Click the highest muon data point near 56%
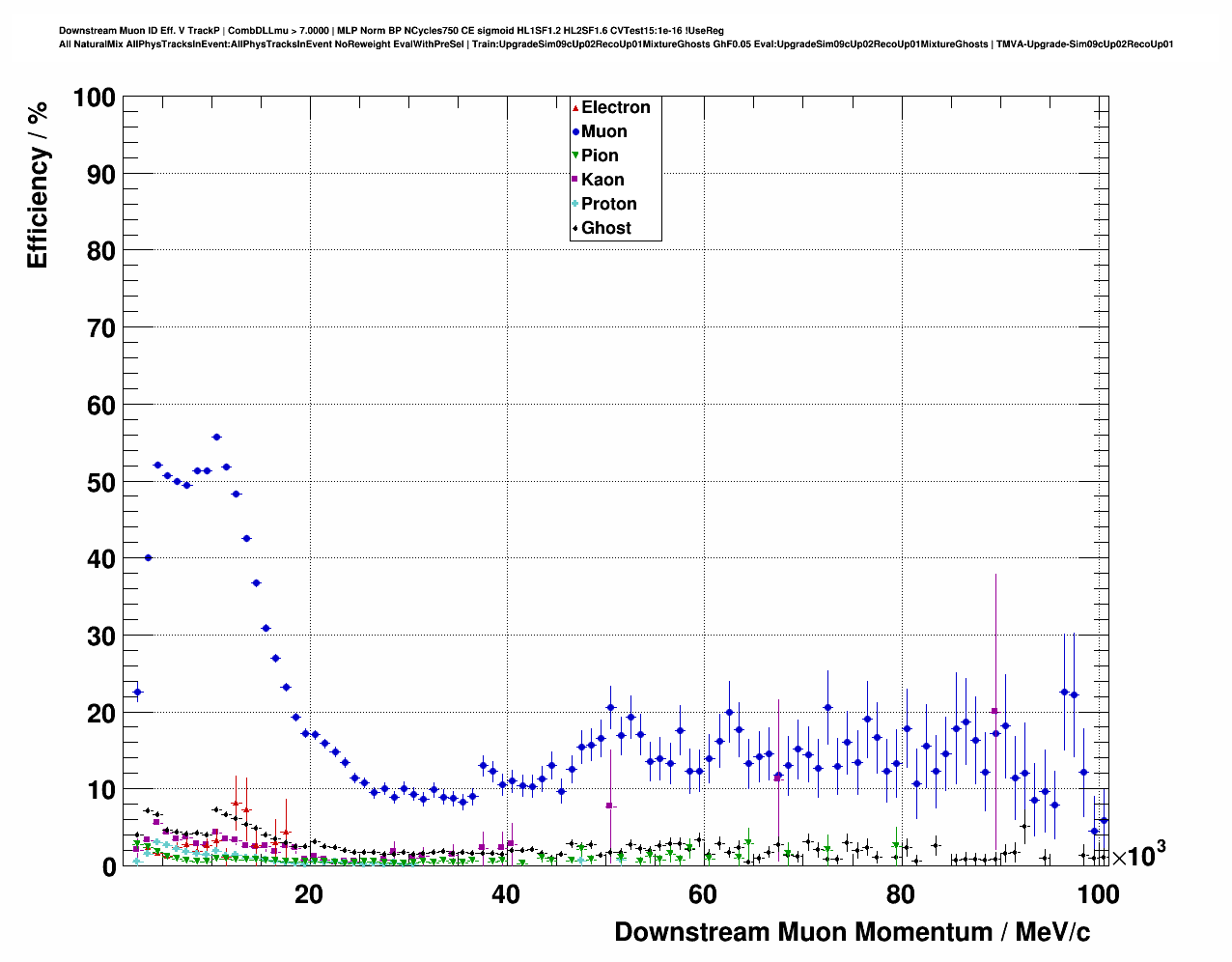 coord(216,437)
